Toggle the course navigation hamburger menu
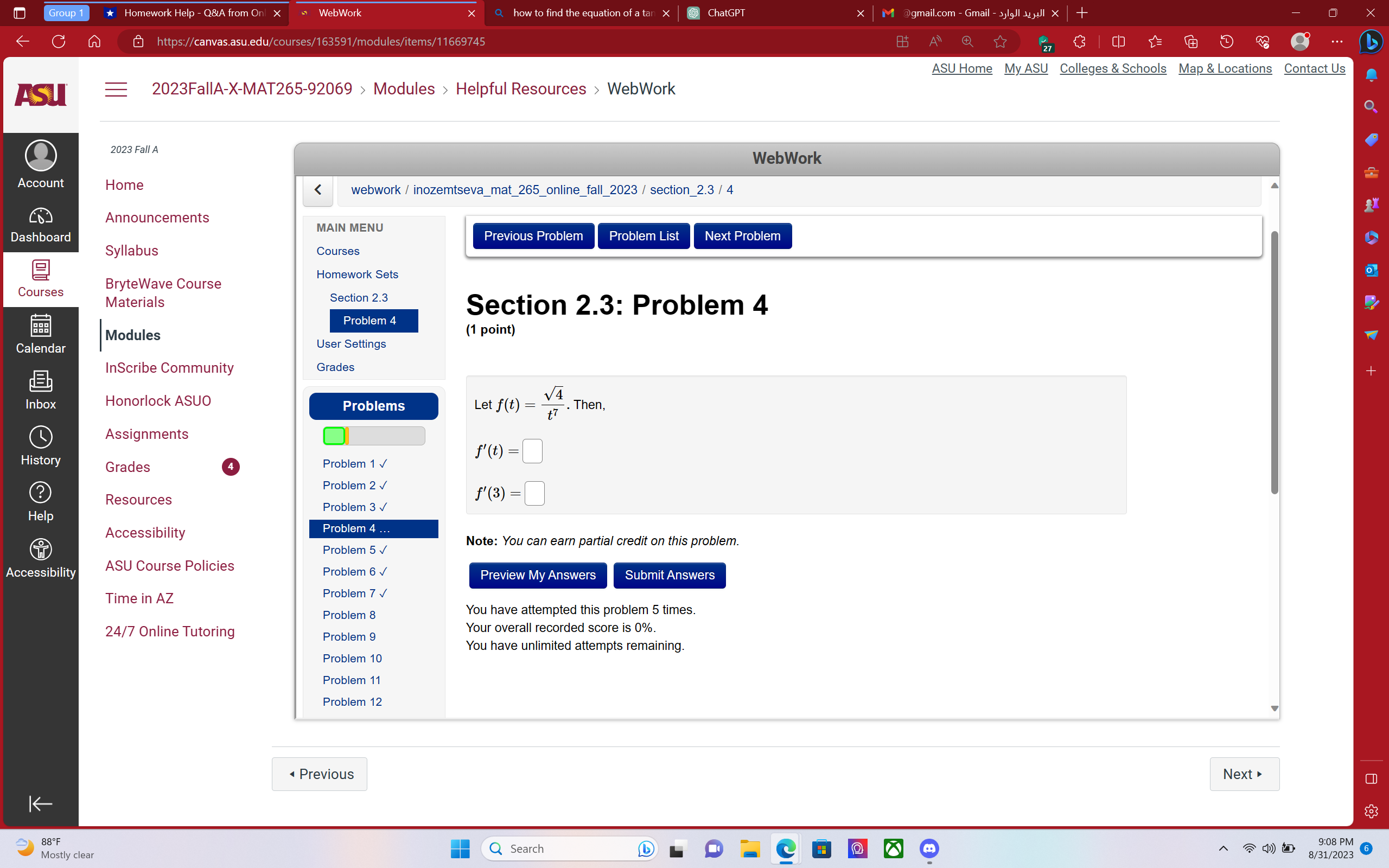 click(116, 89)
